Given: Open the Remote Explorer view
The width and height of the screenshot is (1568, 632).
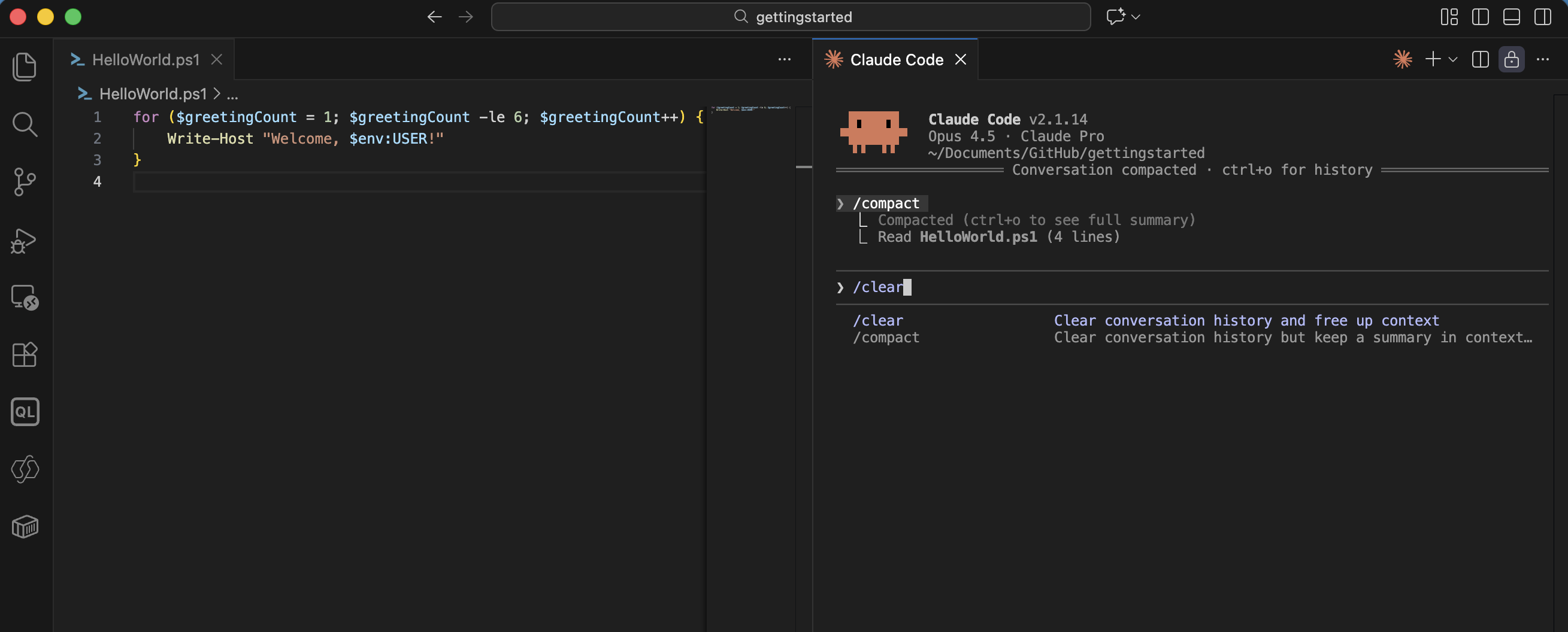Looking at the screenshot, I should click(x=25, y=297).
